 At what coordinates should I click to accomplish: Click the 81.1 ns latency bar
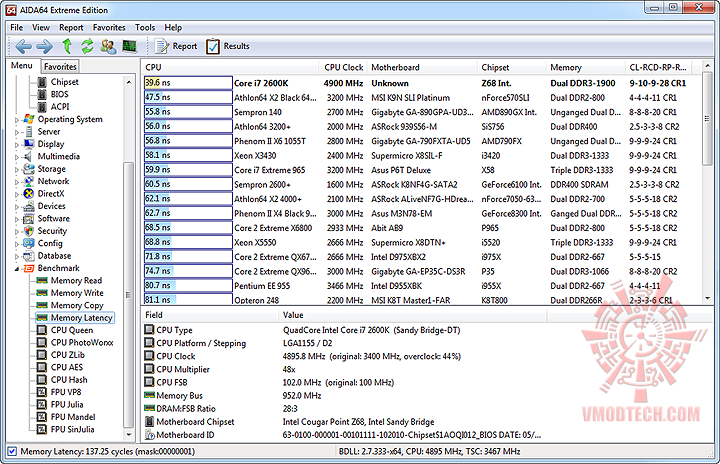click(x=188, y=299)
